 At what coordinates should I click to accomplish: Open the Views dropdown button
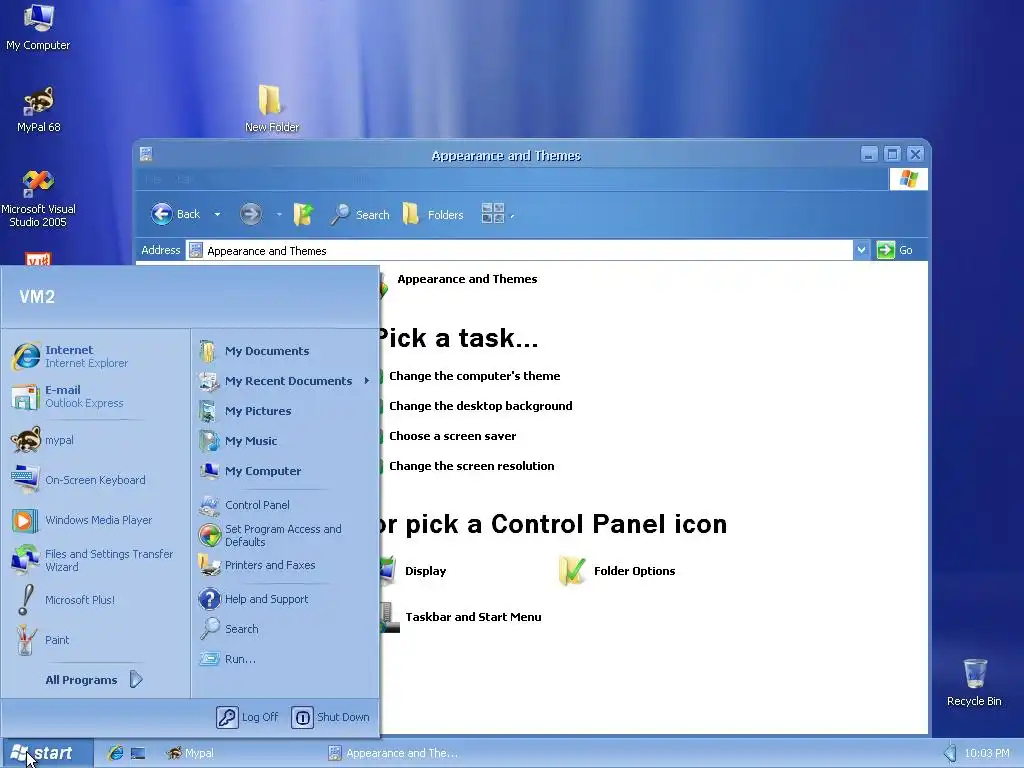[x=498, y=214]
